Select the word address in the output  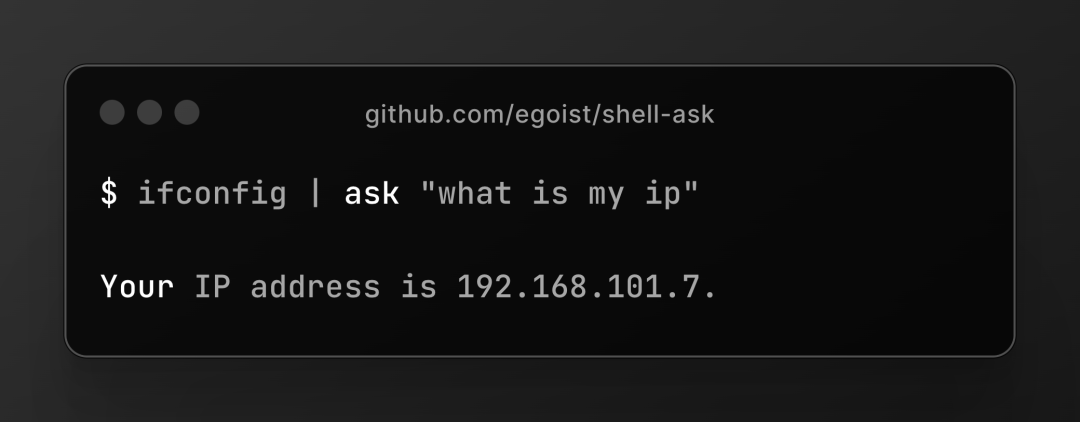pyautogui.click(x=315, y=286)
